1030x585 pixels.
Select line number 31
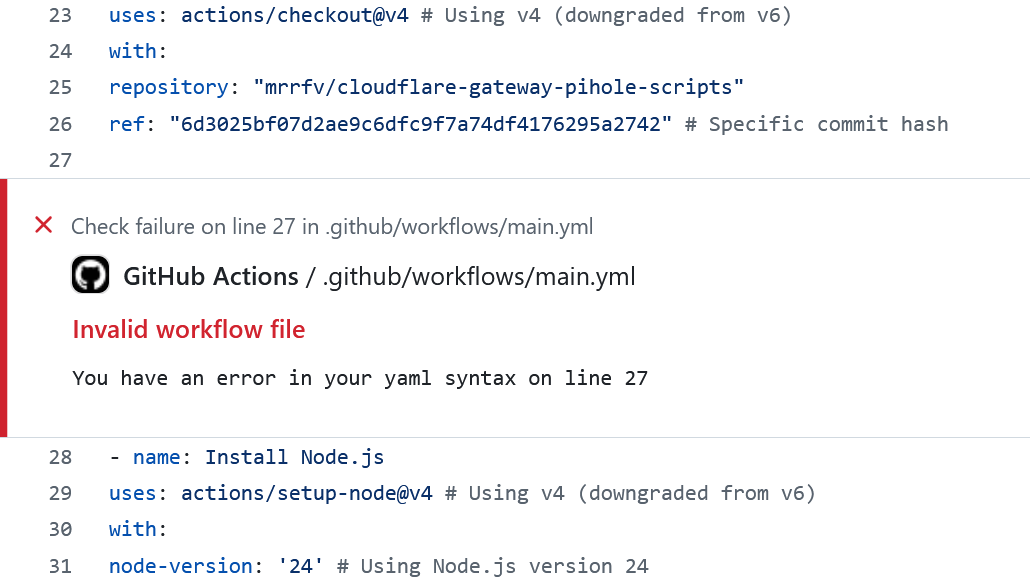click(60, 566)
